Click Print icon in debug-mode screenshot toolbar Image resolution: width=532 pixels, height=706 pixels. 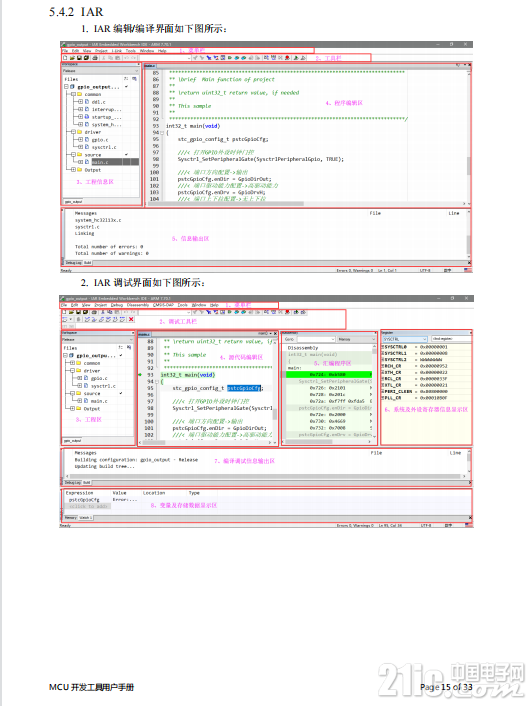[95, 312]
